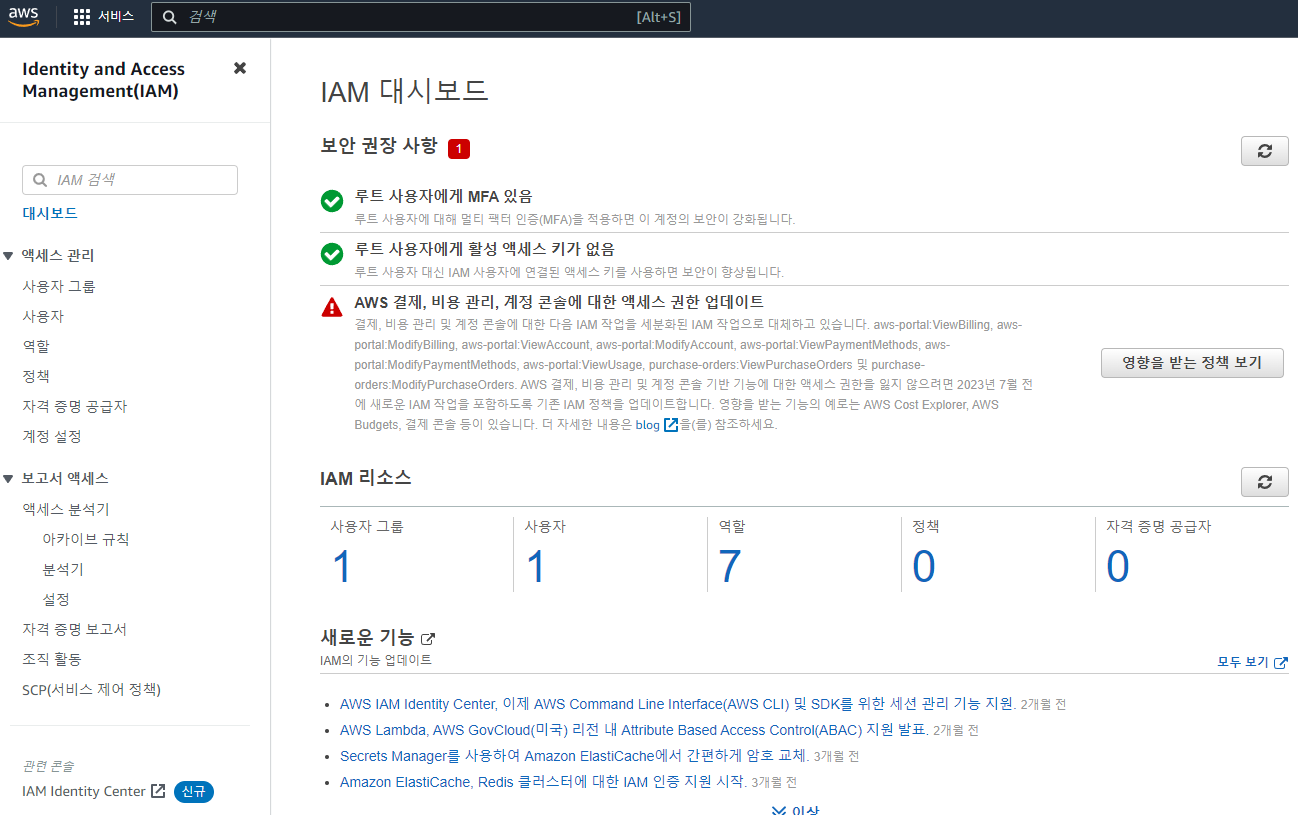The image size is (1298, 815).
Task: Open the AWS Lambda GovCloud ABAC news link
Action: [x=634, y=730]
